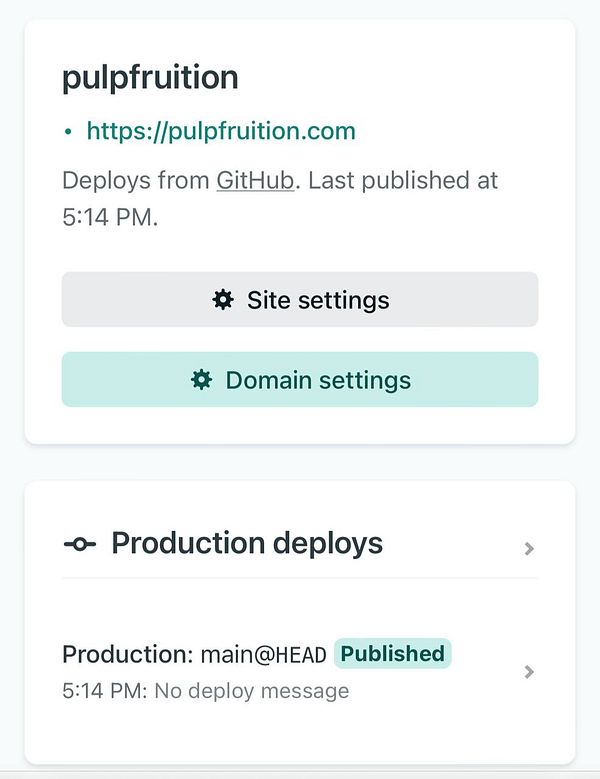The width and height of the screenshot is (600, 779).
Task: Click the No deploy message text
Action: [252, 691]
